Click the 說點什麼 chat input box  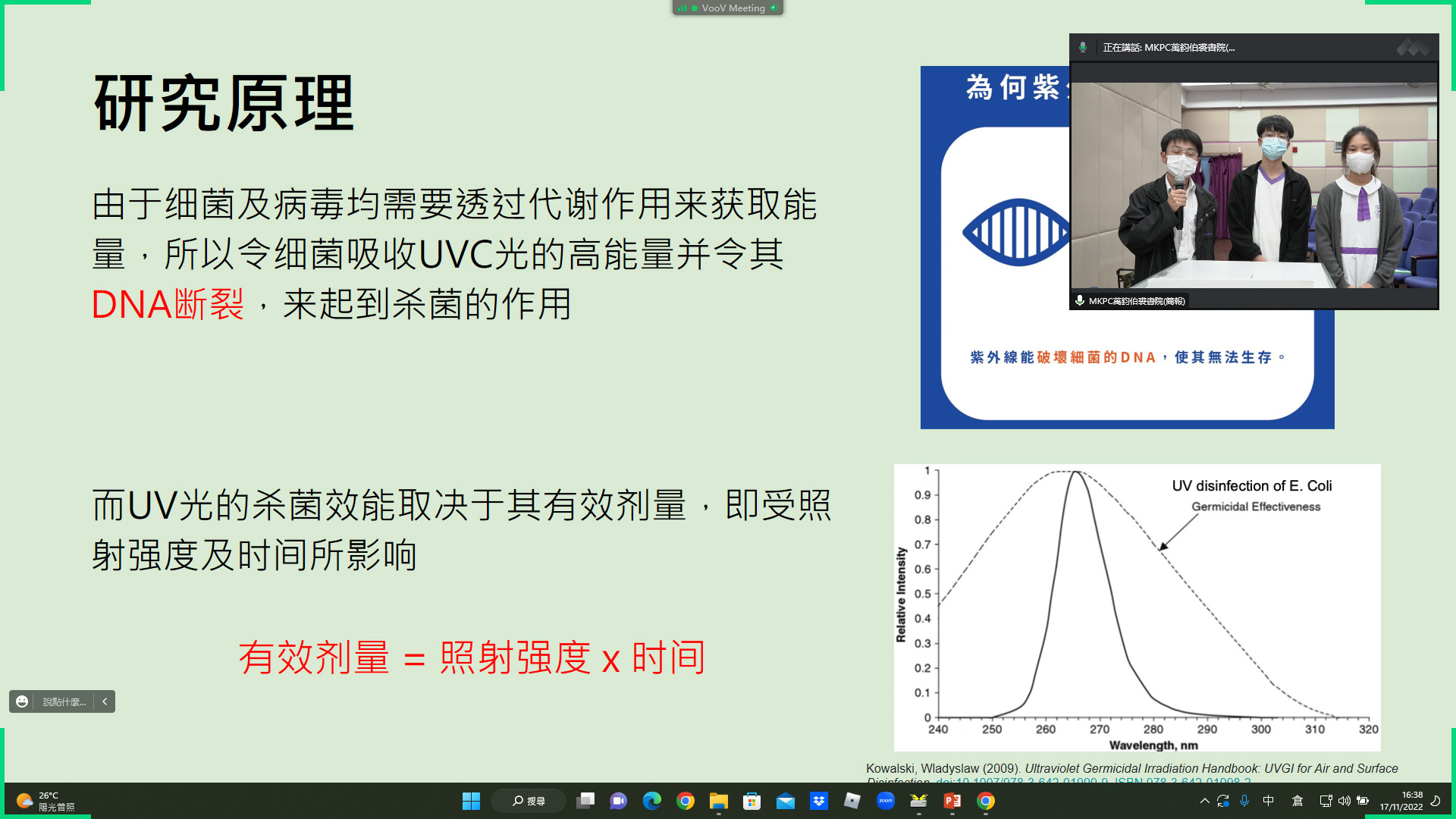(x=64, y=701)
